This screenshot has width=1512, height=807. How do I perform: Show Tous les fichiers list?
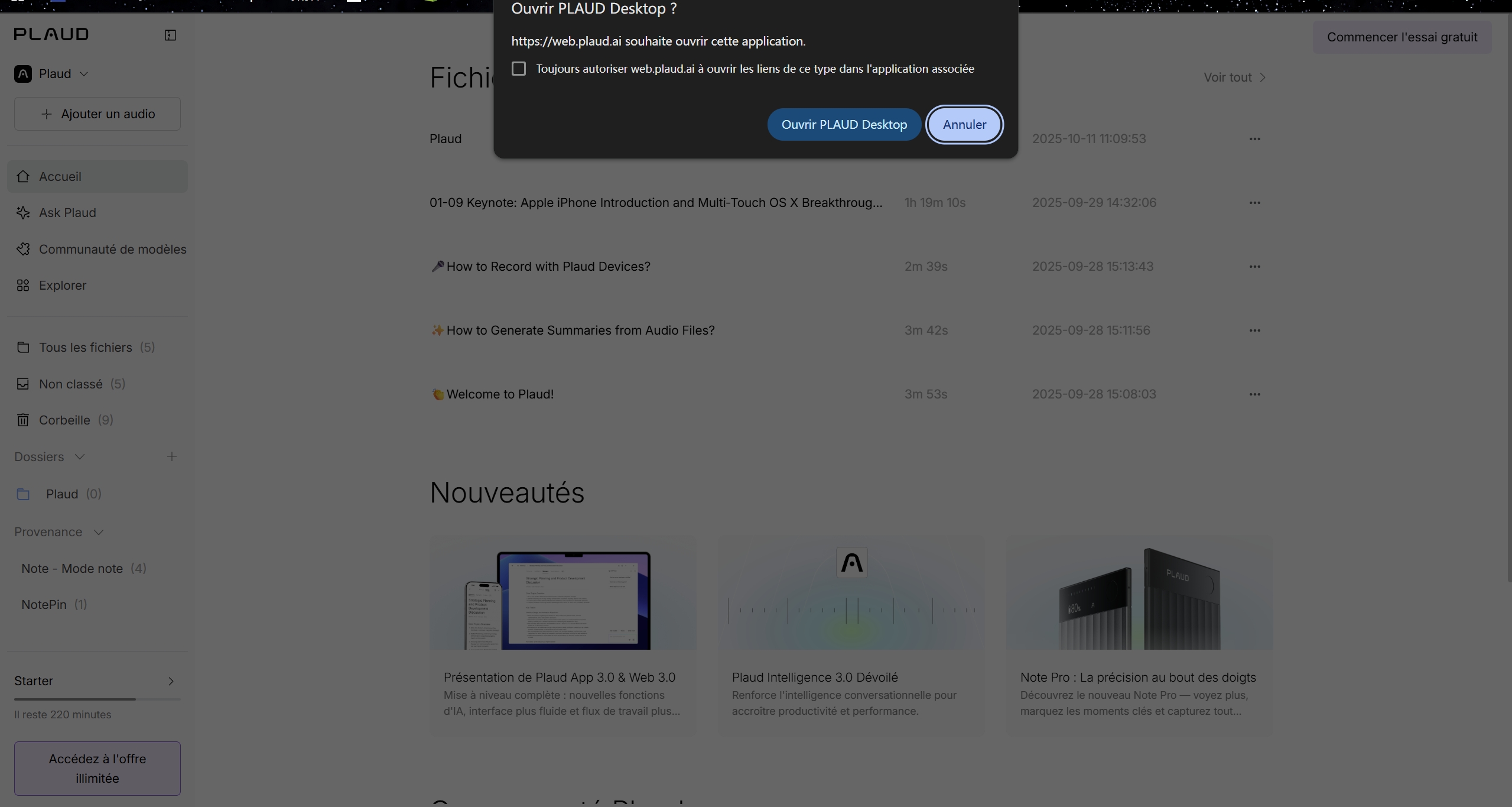pyautogui.click(x=97, y=347)
